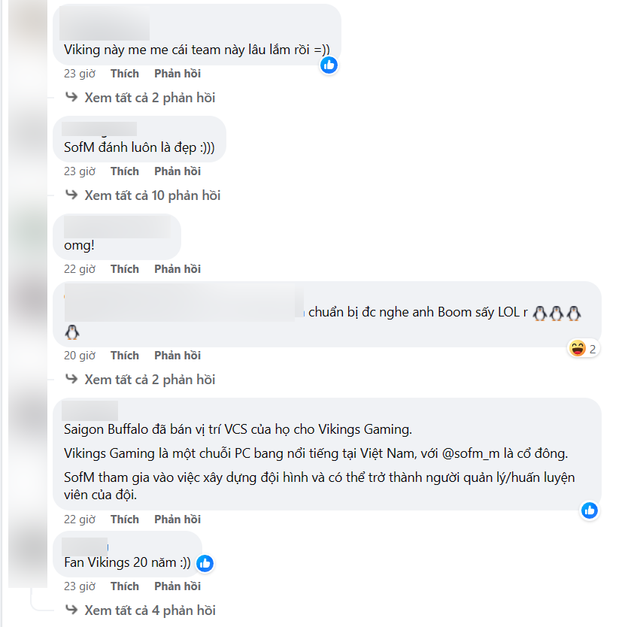Open the '20 giờ' timestamp link

79,356
